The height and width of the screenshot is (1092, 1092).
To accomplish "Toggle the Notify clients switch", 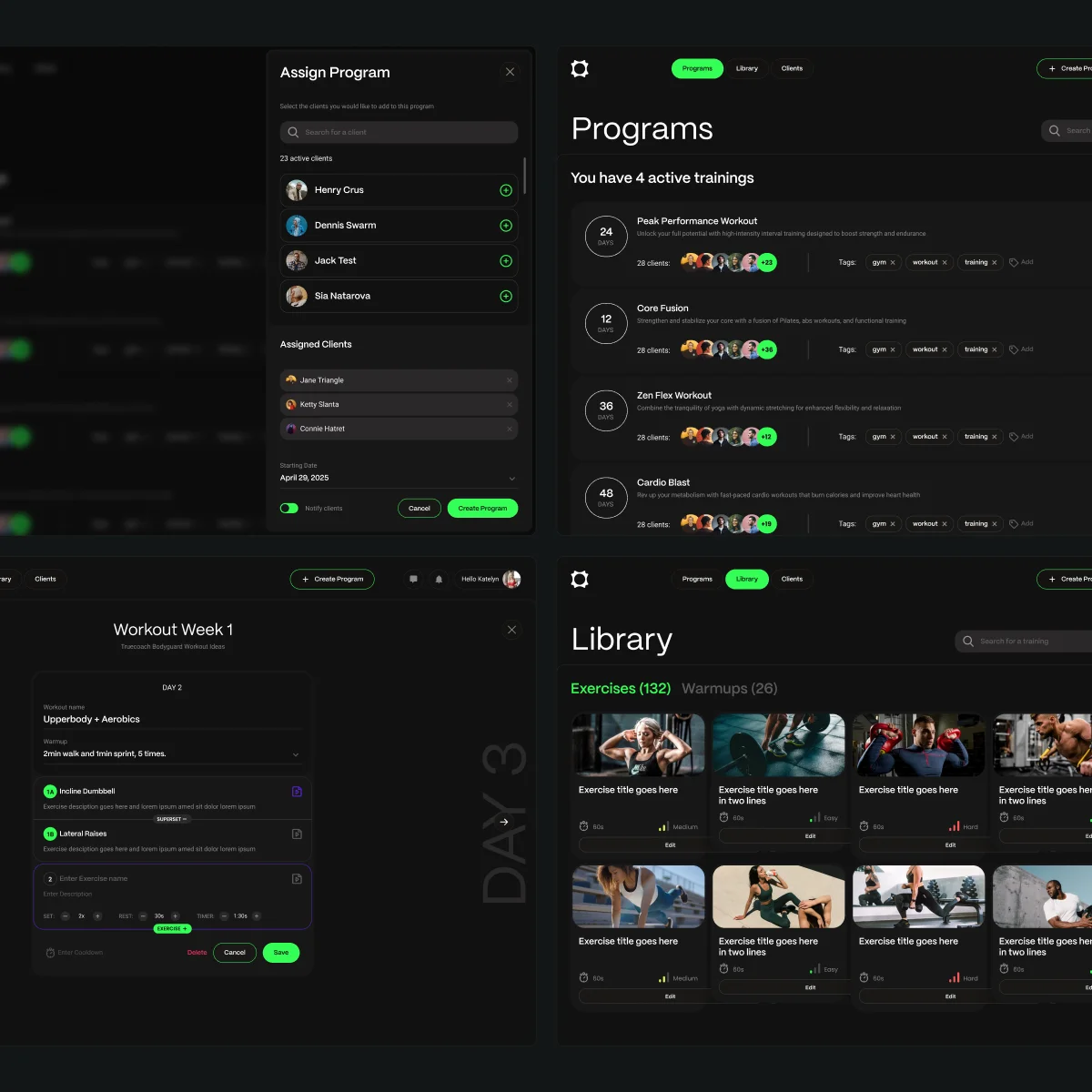I will pos(289,509).
